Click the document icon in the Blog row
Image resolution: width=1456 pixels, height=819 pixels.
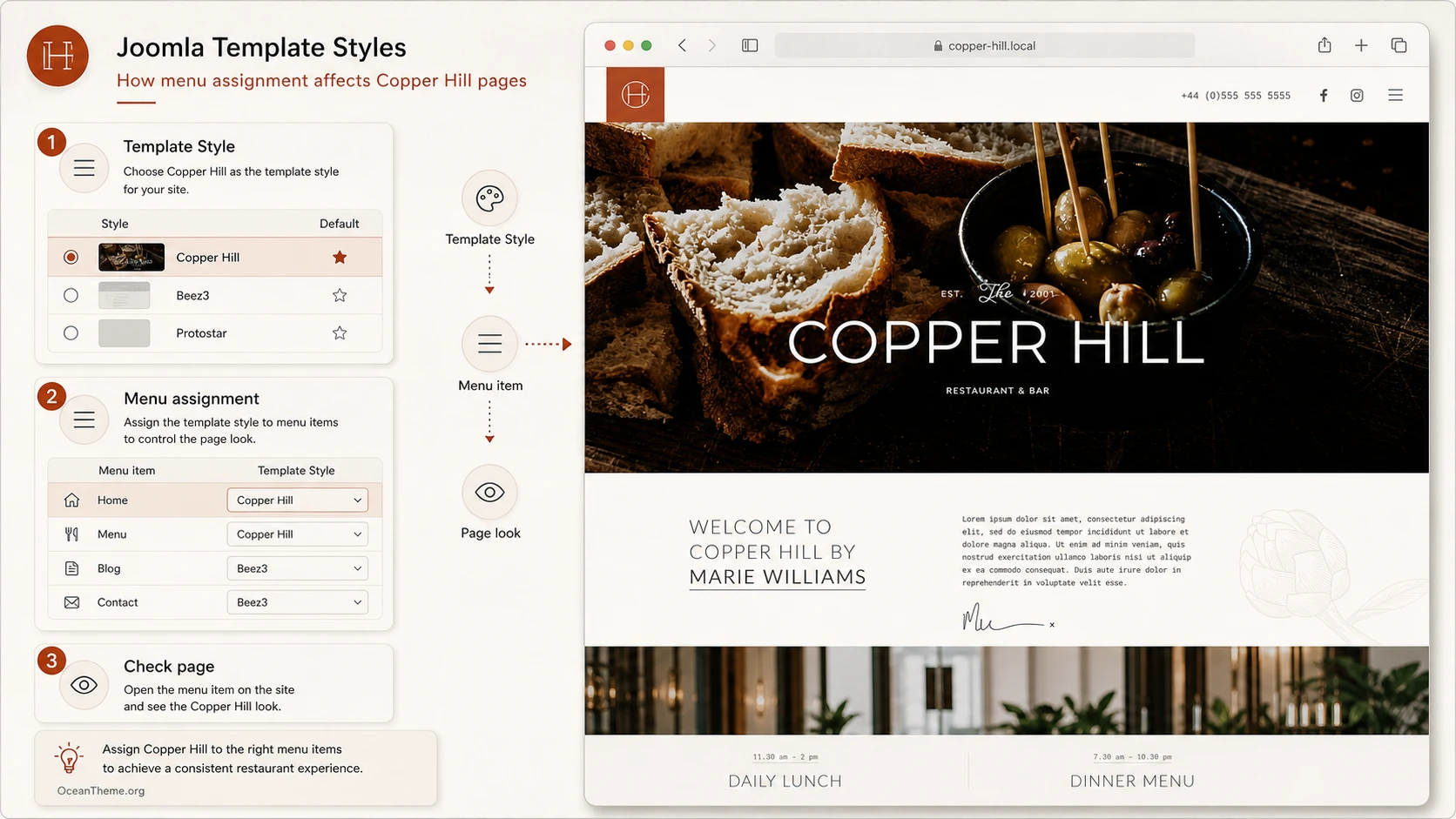point(71,568)
